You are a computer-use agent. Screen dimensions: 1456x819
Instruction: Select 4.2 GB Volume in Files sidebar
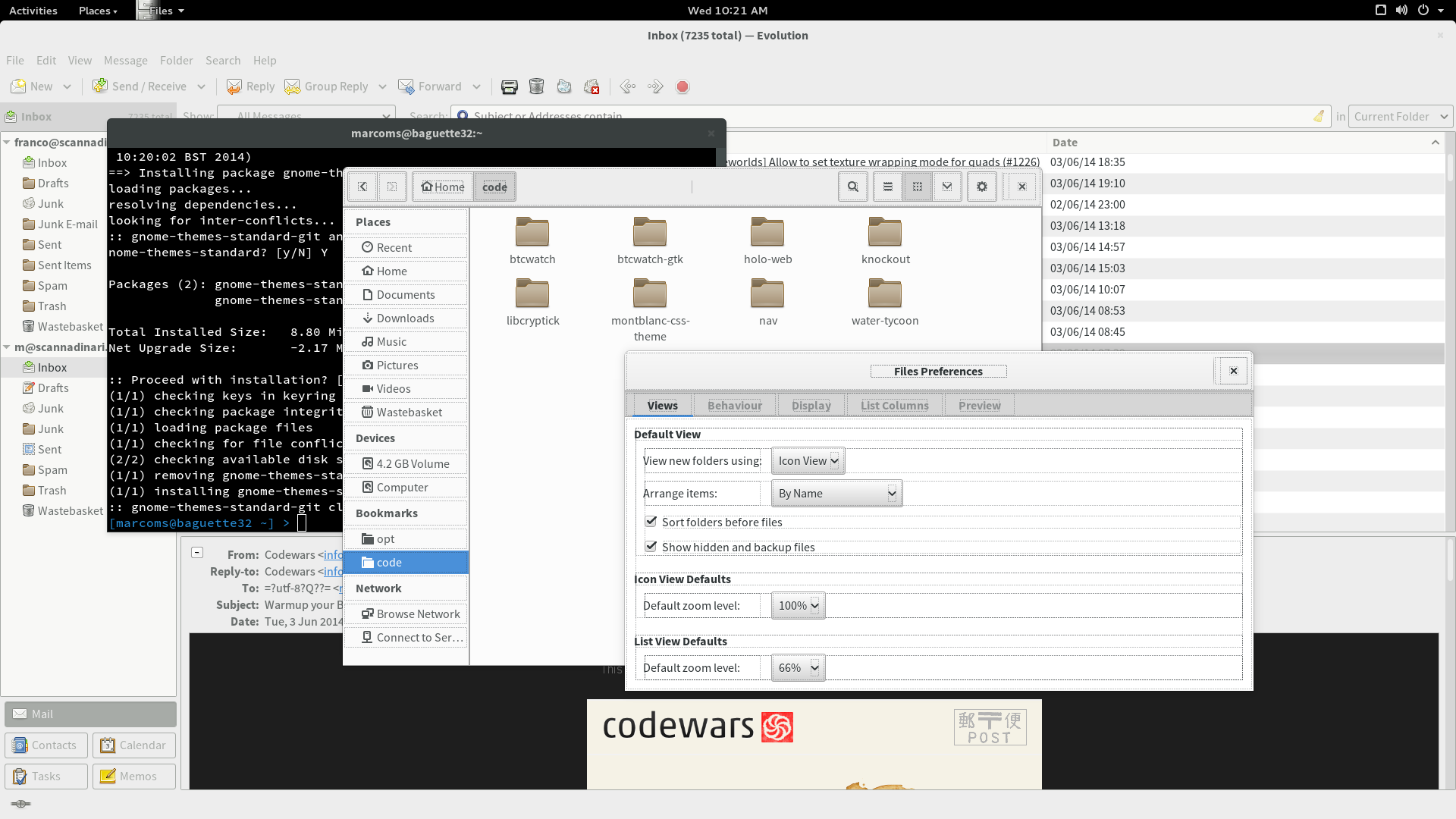pyautogui.click(x=405, y=463)
